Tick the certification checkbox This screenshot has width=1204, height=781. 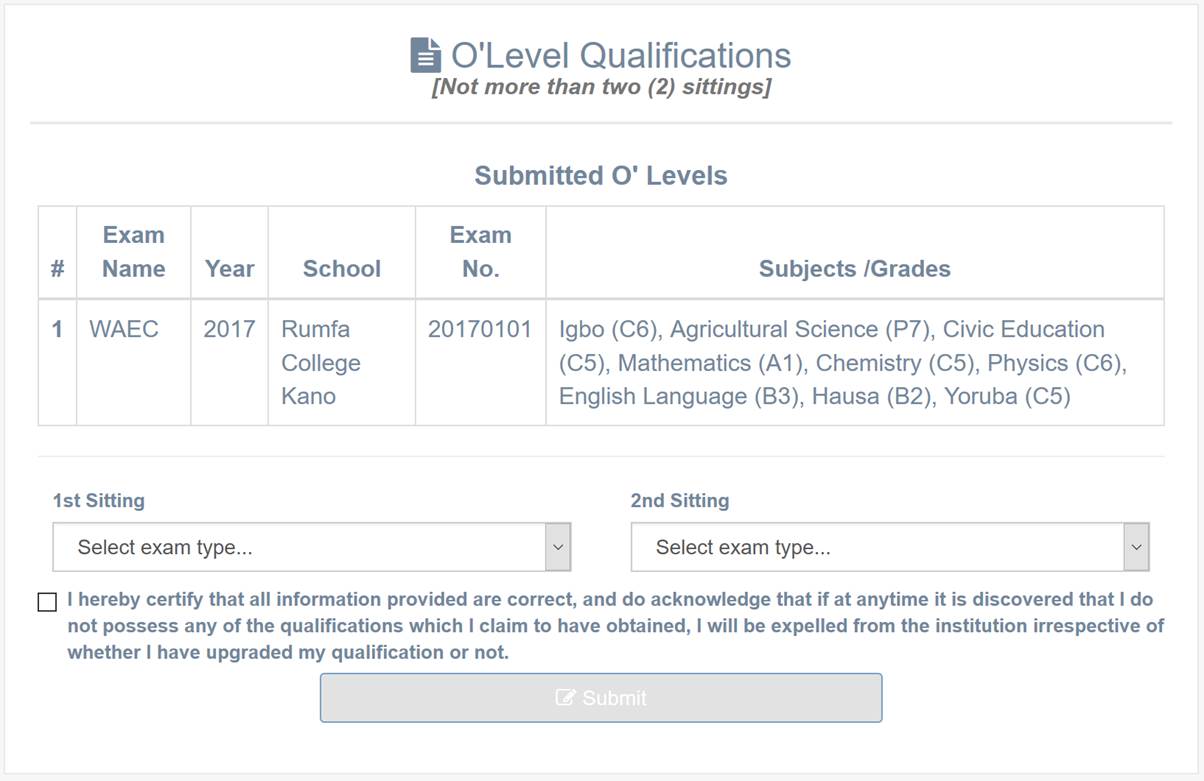pos(47,602)
